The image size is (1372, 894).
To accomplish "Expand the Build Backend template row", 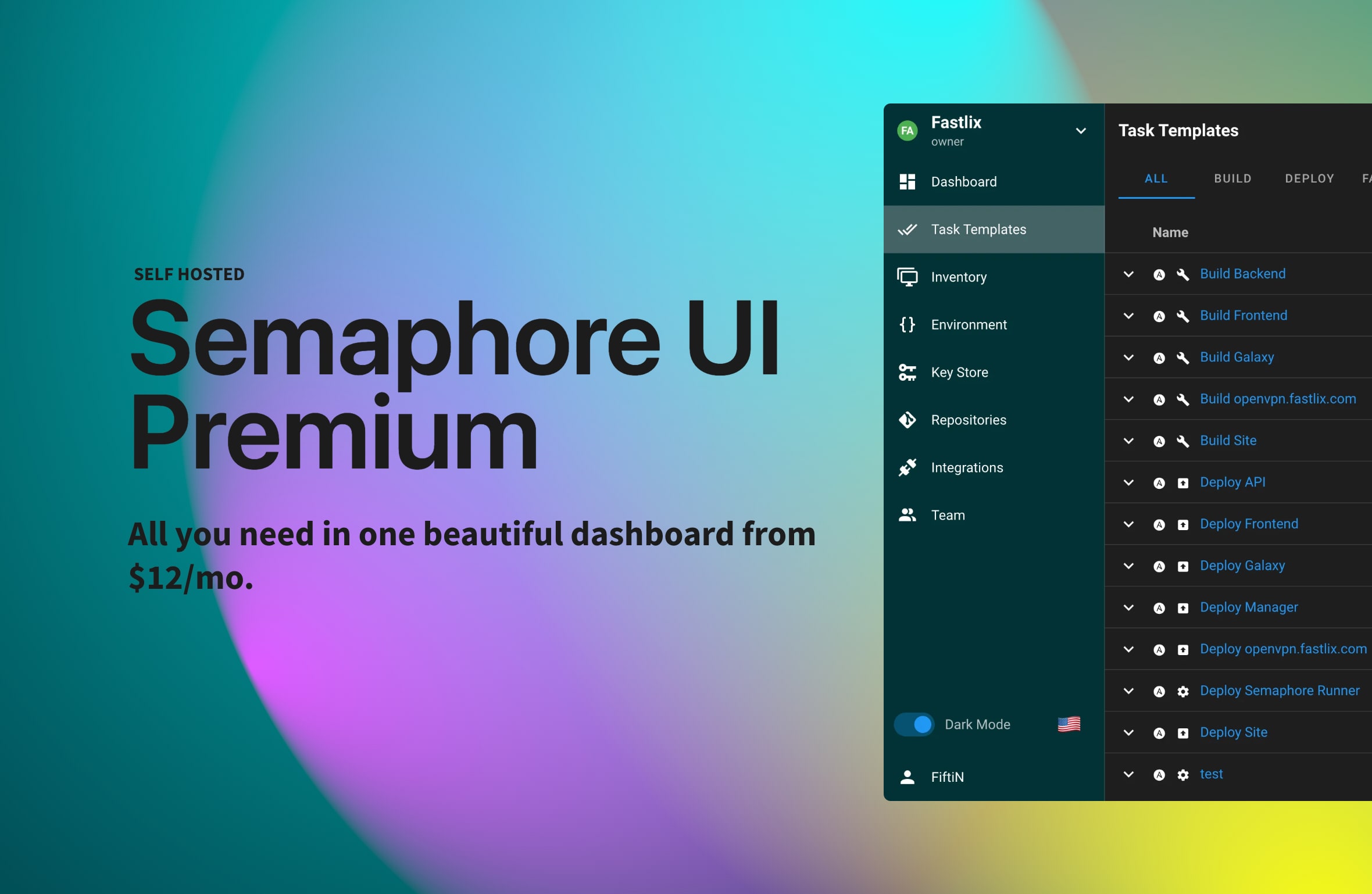I will click(1129, 274).
